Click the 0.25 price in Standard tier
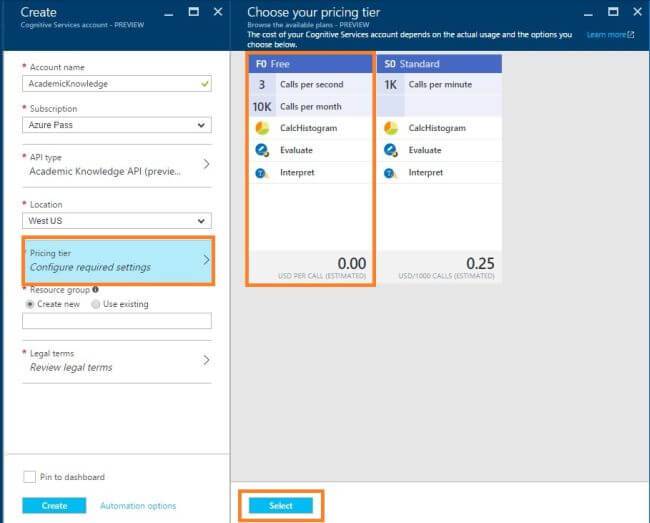Image resolution: width=650 pixels, height=523 pixels. [x=480, y=264]
